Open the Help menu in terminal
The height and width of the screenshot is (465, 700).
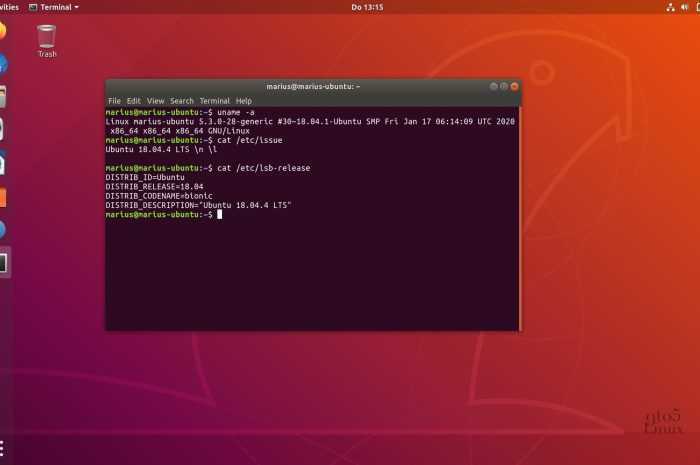click(x=244, y=101)
